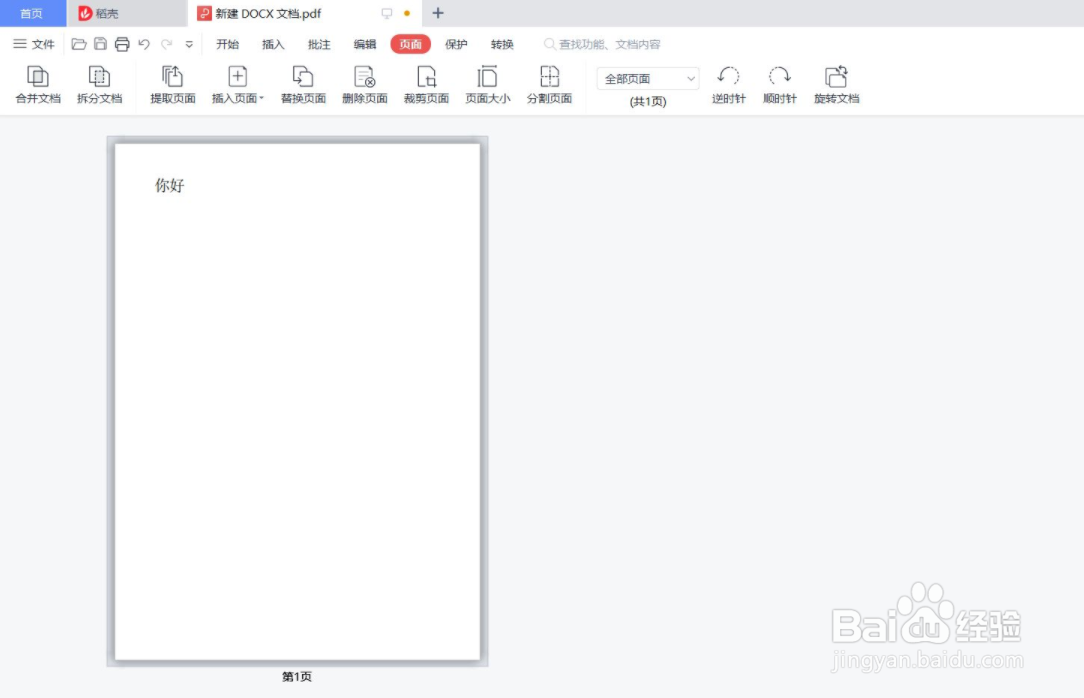Open the Page Size (页面大小) tool

[487, 84]
